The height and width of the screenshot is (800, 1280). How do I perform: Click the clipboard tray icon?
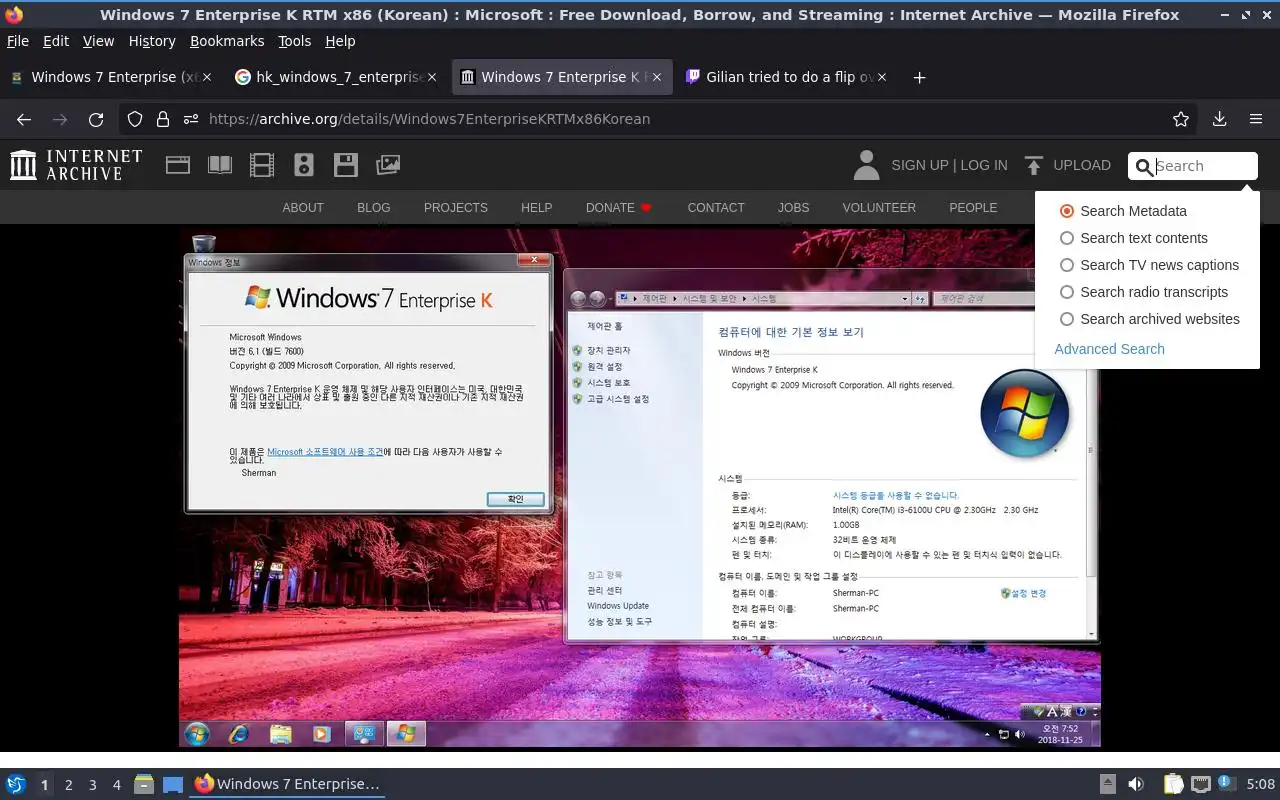(x=1173, y=785)
